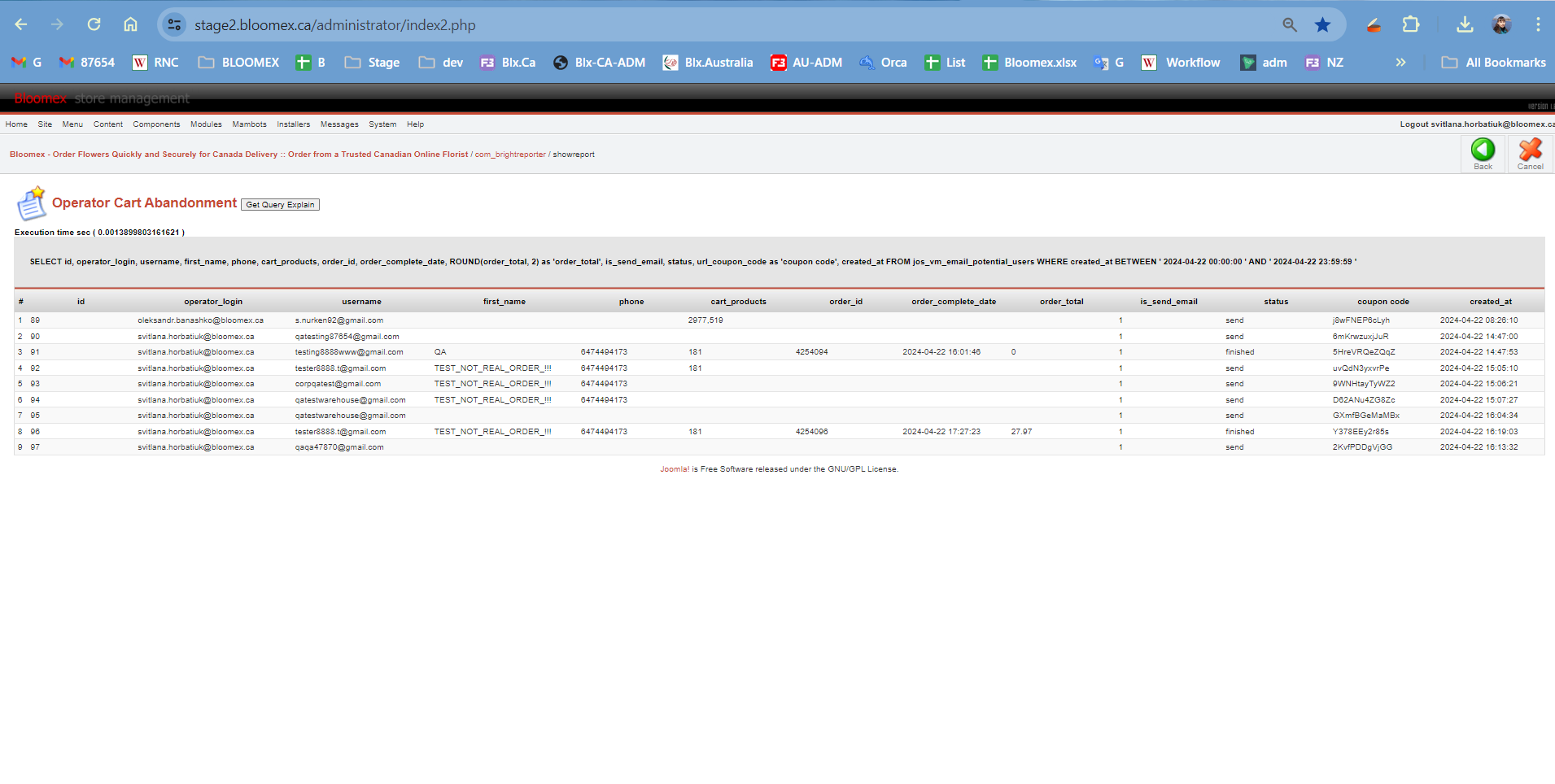1555x784 pixels.
Task: Open Chrome three-dot menu
Action: [x=1538, y=24]
